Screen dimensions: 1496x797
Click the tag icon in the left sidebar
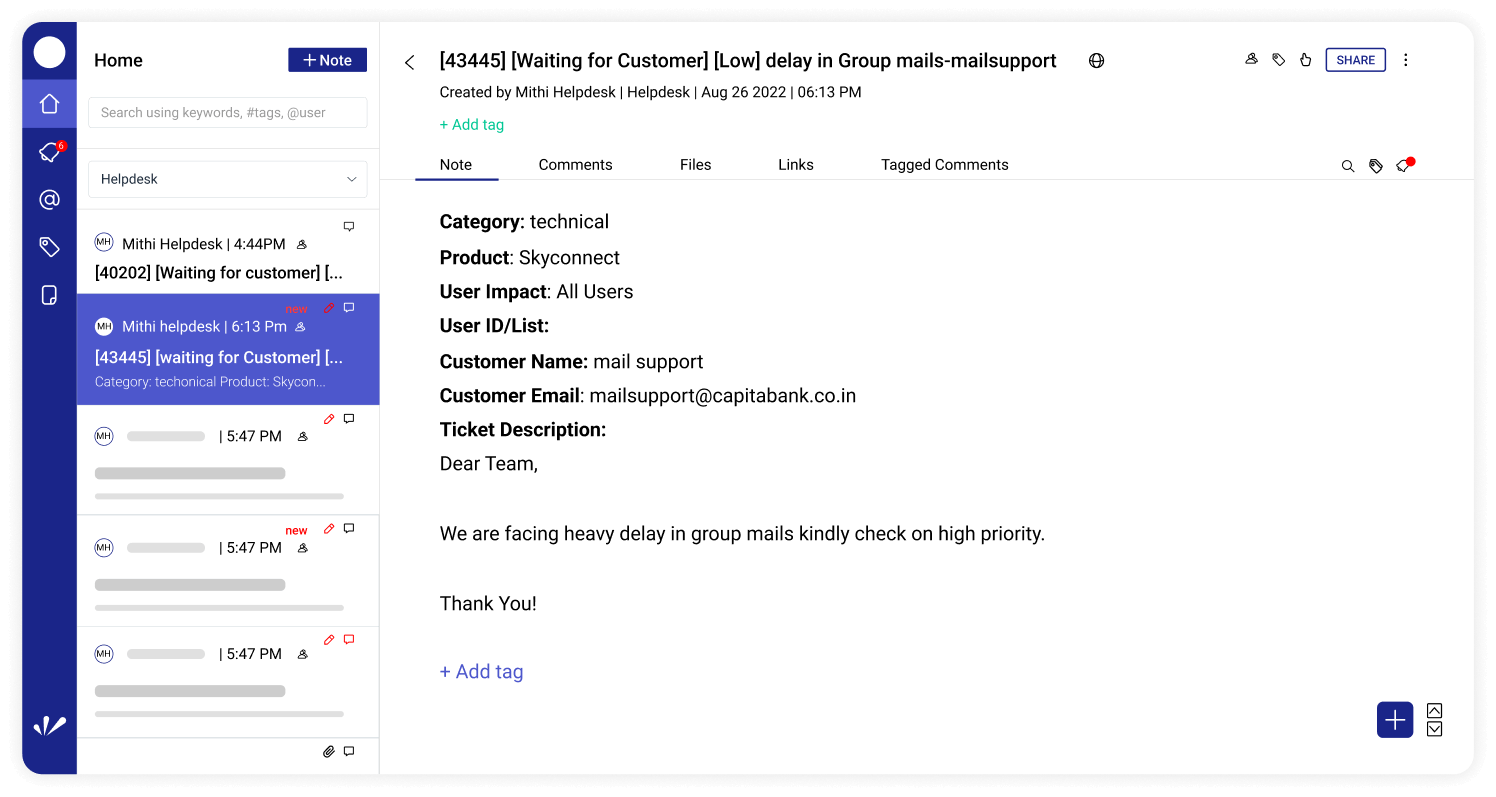tap(49, 246)
